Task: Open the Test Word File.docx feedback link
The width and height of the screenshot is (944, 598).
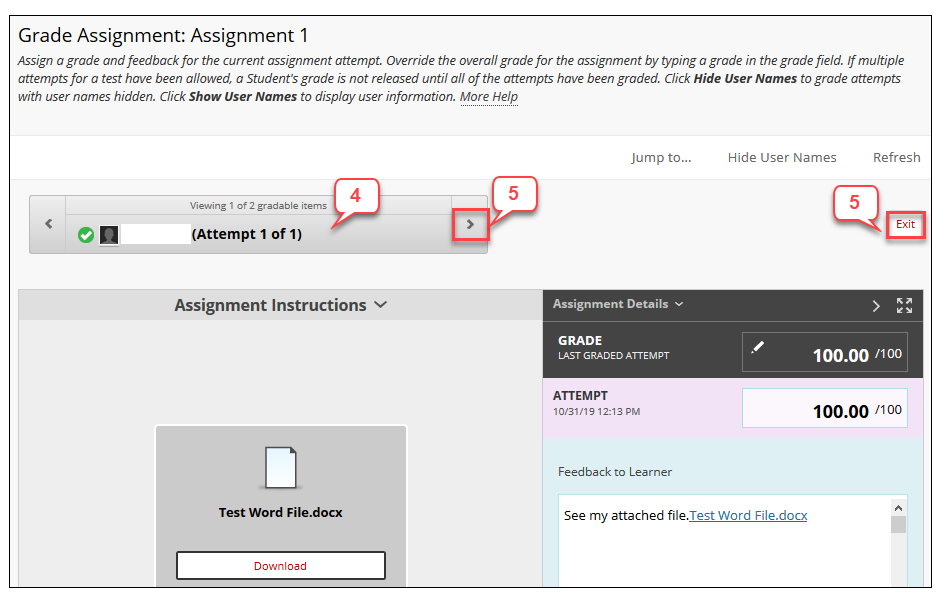Action: [x=748, y=515]
